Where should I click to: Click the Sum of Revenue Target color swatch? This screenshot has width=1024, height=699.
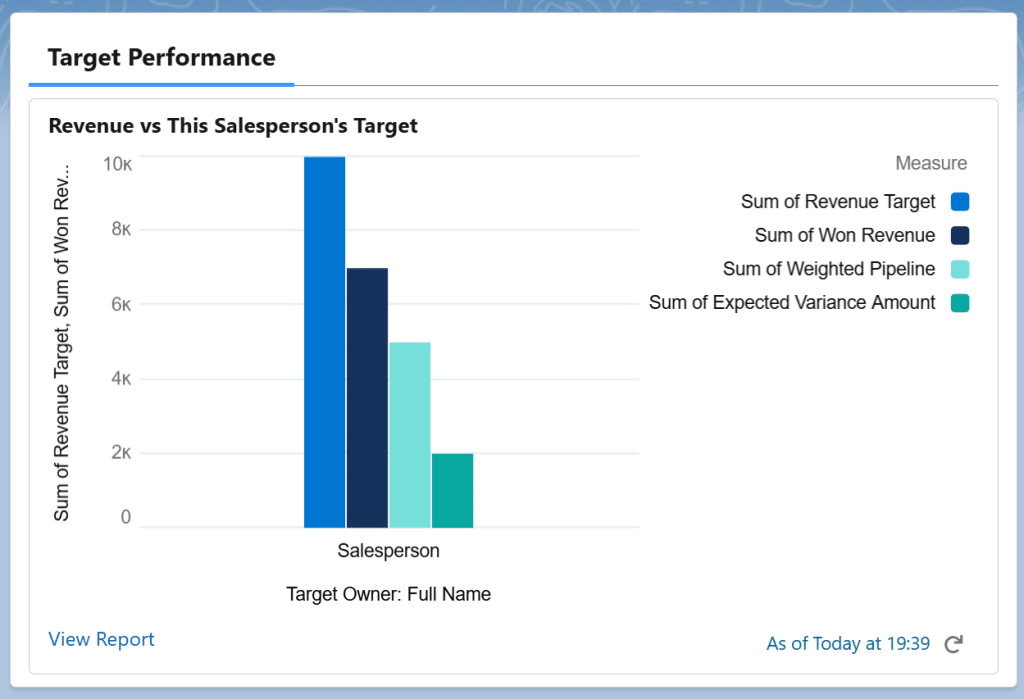tap(960, 202)
